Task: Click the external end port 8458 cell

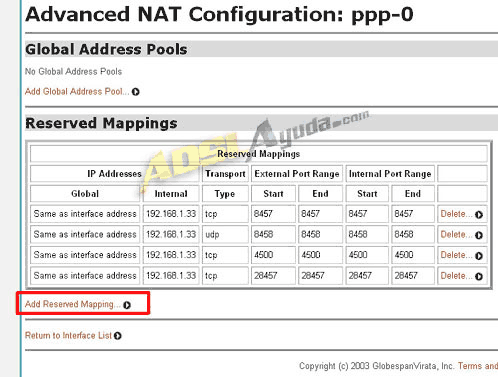Action: point(320,234)
